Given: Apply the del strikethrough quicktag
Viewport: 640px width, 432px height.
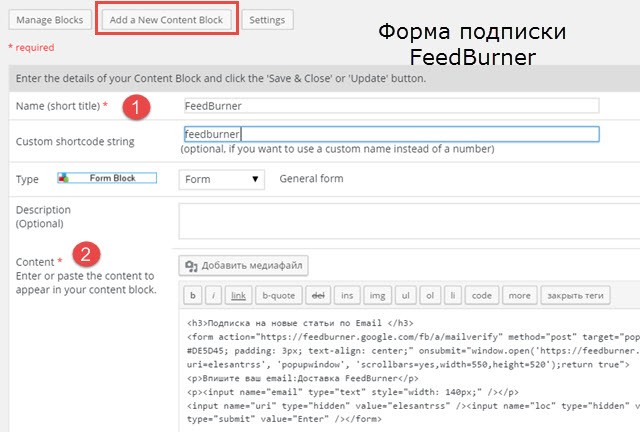Looking at the screenshot, I should pos(318,295).
